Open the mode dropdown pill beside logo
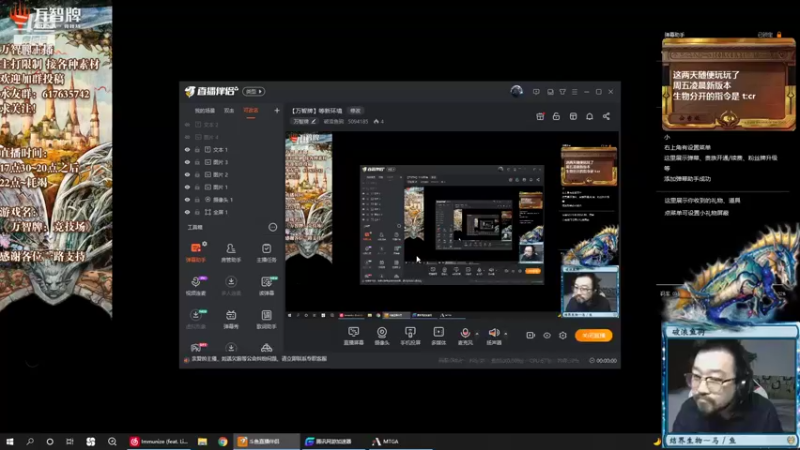 (254, 91)
